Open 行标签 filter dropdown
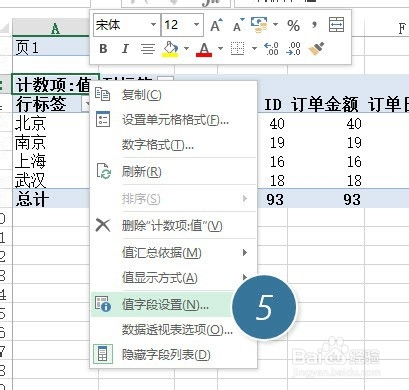Viewport: 409px width, 390px height. pyautogui.click(x=86, y=104)
